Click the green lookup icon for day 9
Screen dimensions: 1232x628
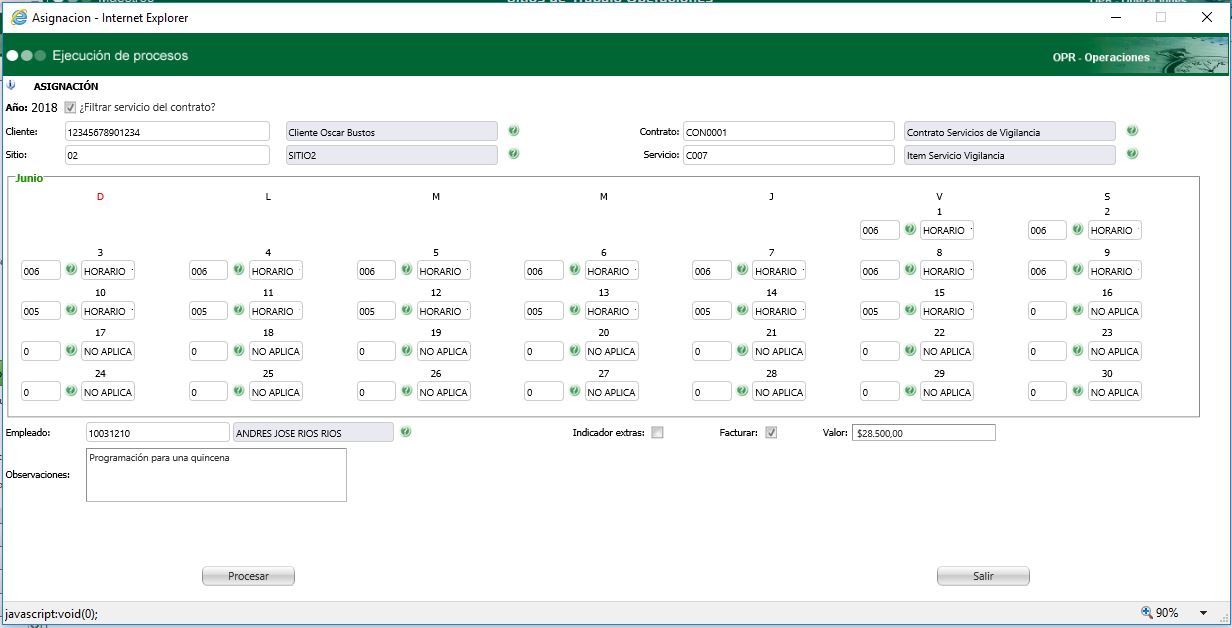point(1078,270)
